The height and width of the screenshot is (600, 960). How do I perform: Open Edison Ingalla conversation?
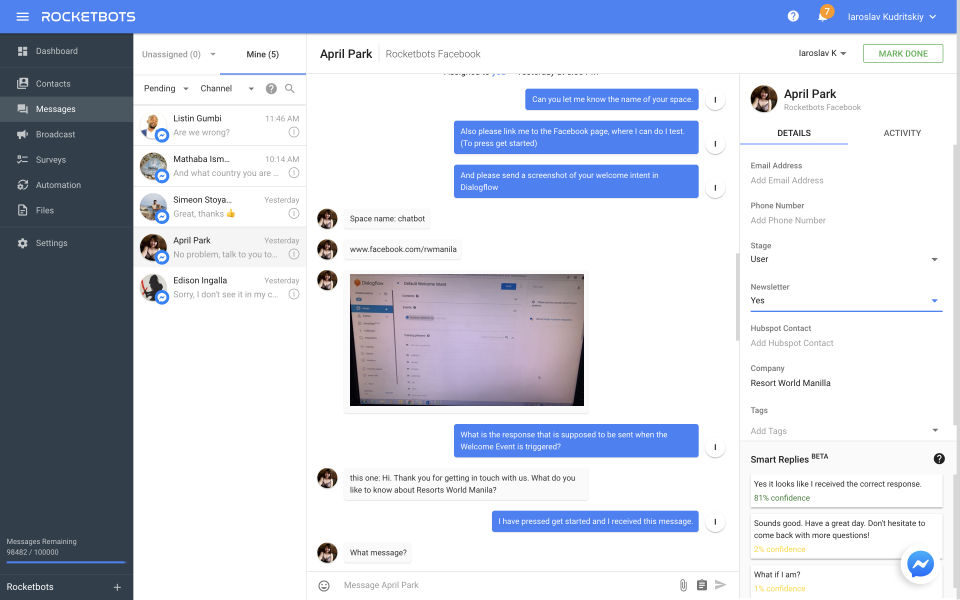(x=220, y=287)
